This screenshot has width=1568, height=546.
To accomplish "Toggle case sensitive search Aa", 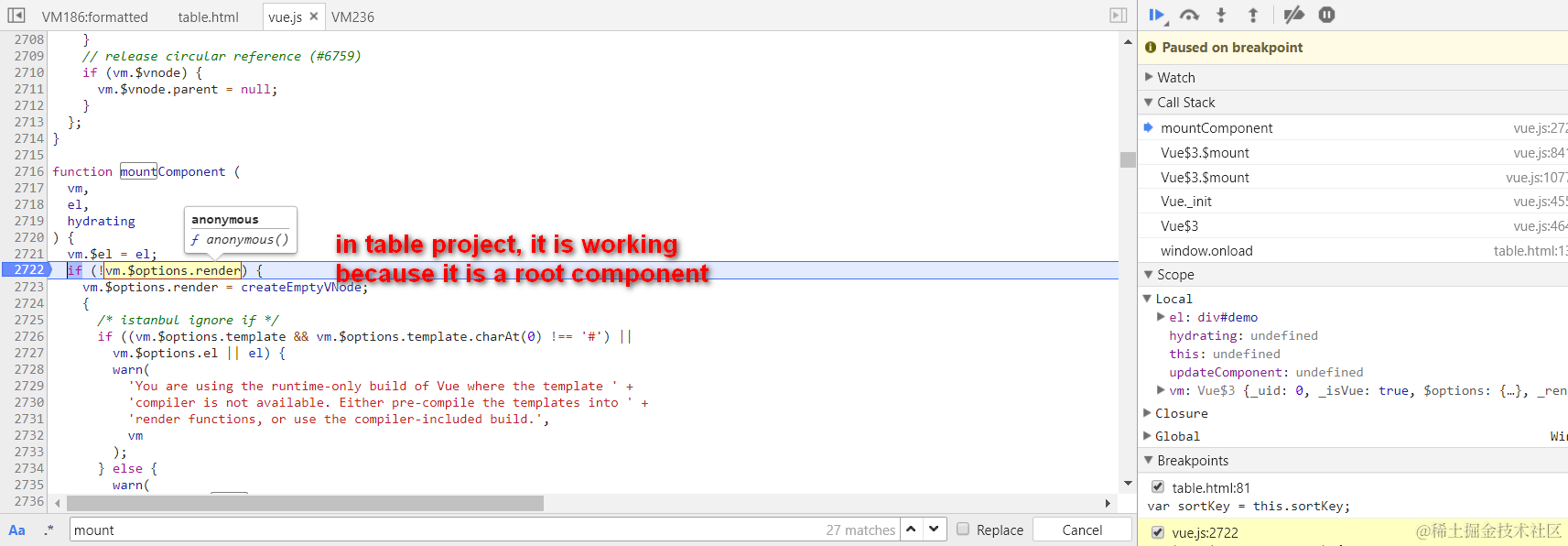I will pos(16,530).
